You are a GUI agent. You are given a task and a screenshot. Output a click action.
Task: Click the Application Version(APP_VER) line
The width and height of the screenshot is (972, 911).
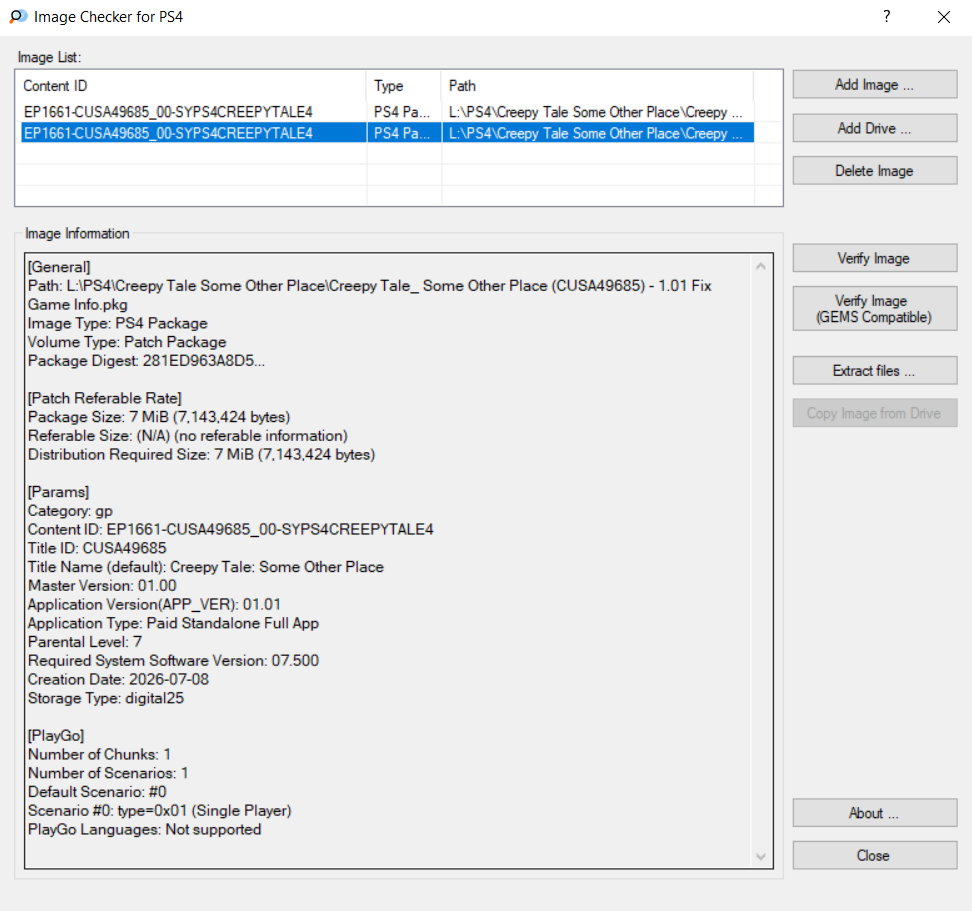tap(154, 604)
